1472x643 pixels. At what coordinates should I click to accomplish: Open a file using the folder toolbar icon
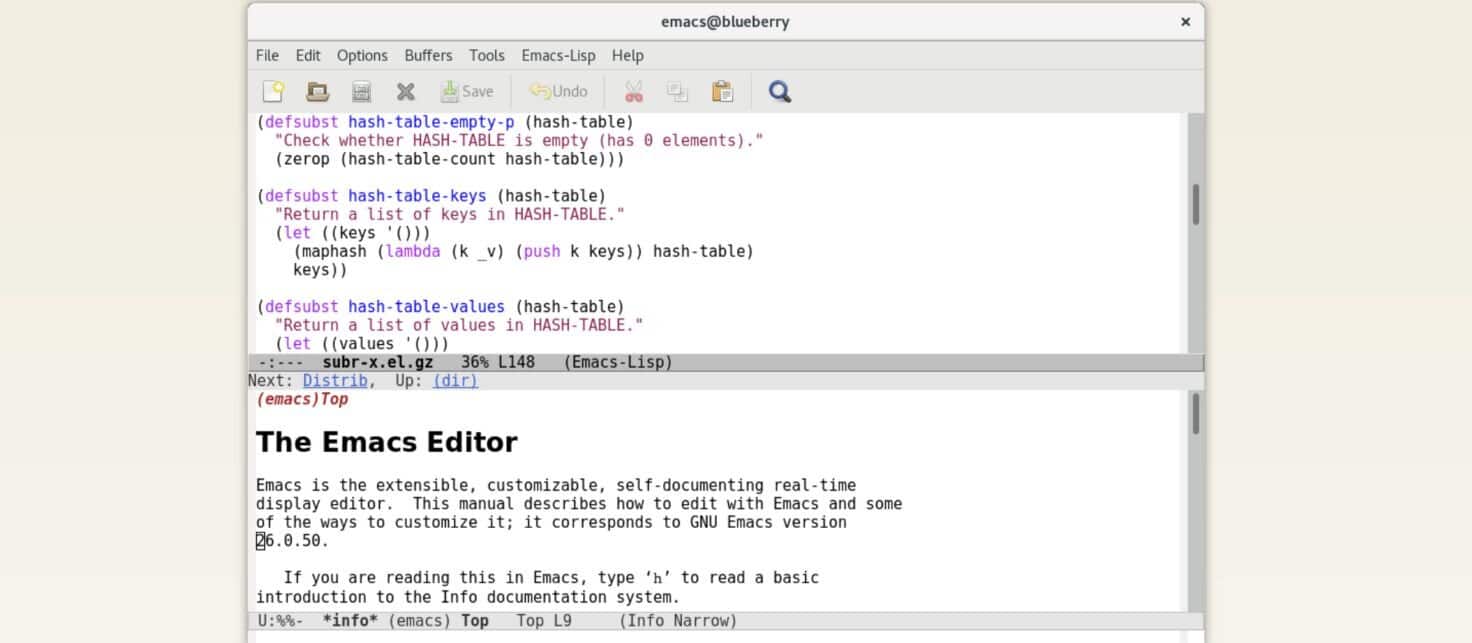[316, 91]
